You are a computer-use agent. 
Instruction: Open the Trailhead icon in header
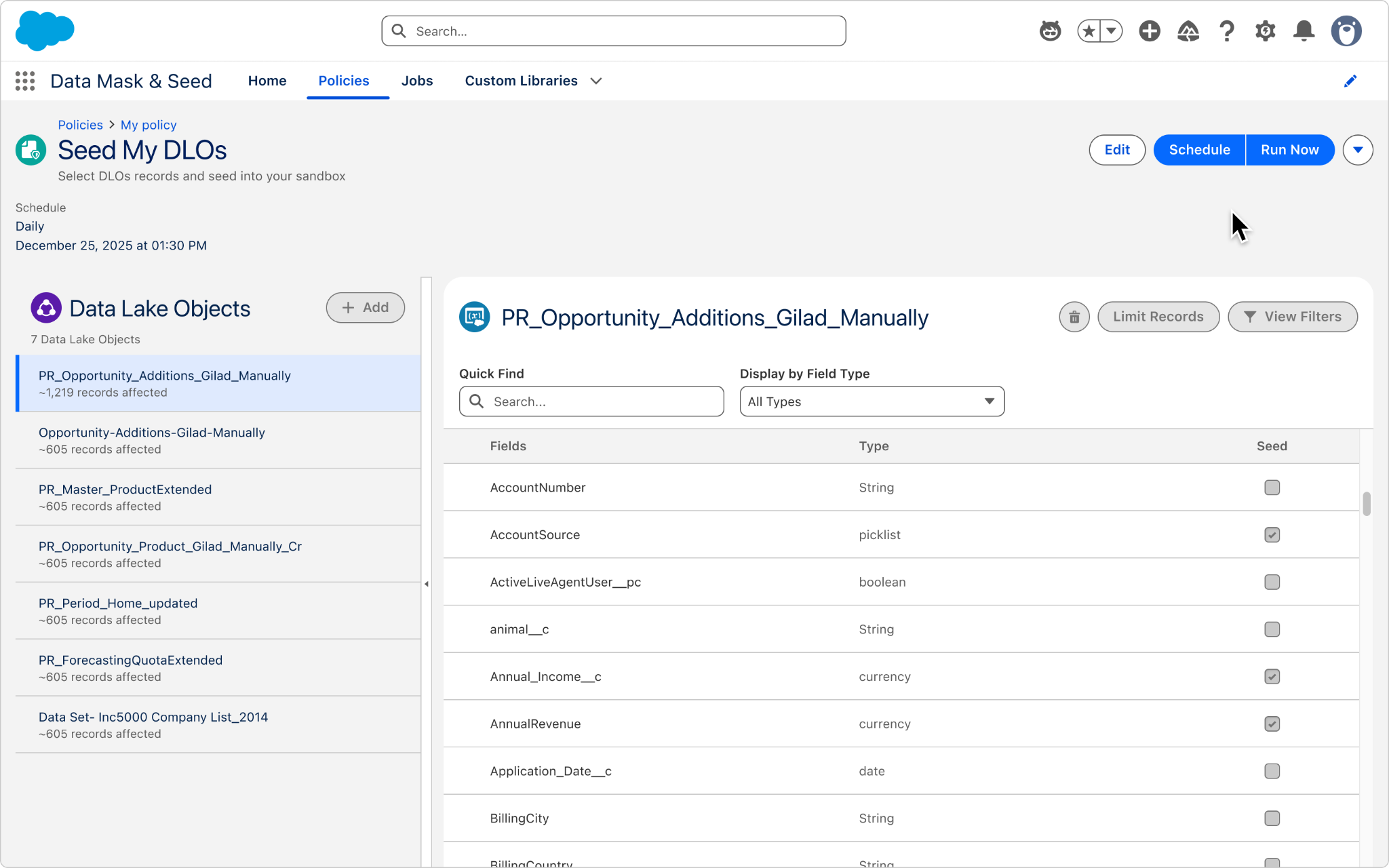pos(1188,31)
